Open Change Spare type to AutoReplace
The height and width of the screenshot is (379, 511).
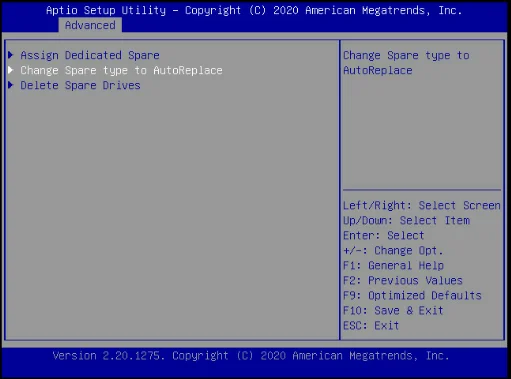click(x=121, y=70)
